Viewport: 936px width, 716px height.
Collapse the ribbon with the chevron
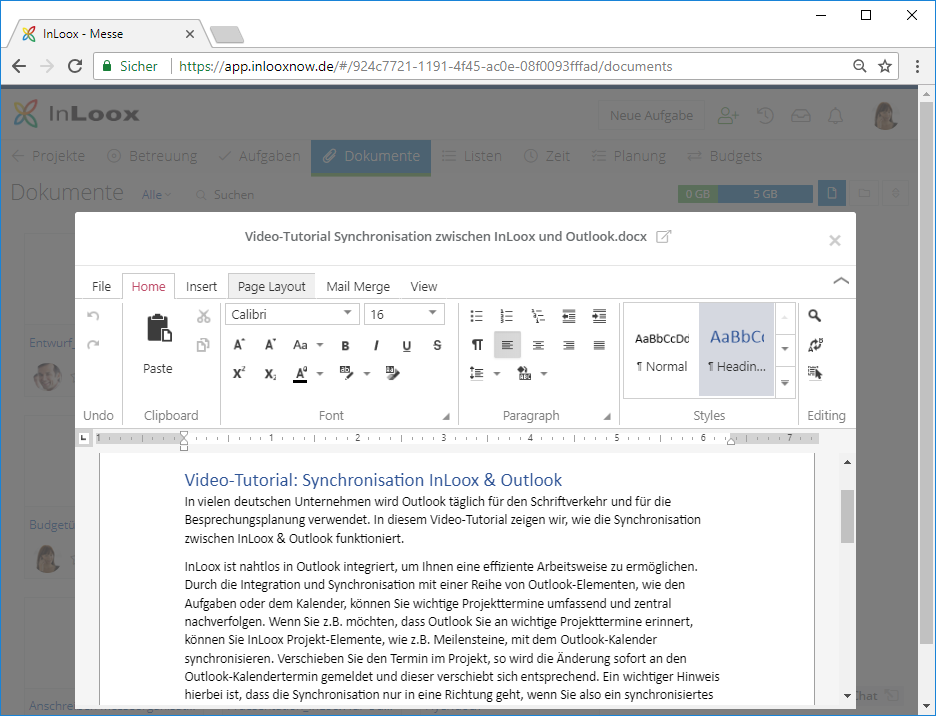pyautogui.click(x=840, y=281)
